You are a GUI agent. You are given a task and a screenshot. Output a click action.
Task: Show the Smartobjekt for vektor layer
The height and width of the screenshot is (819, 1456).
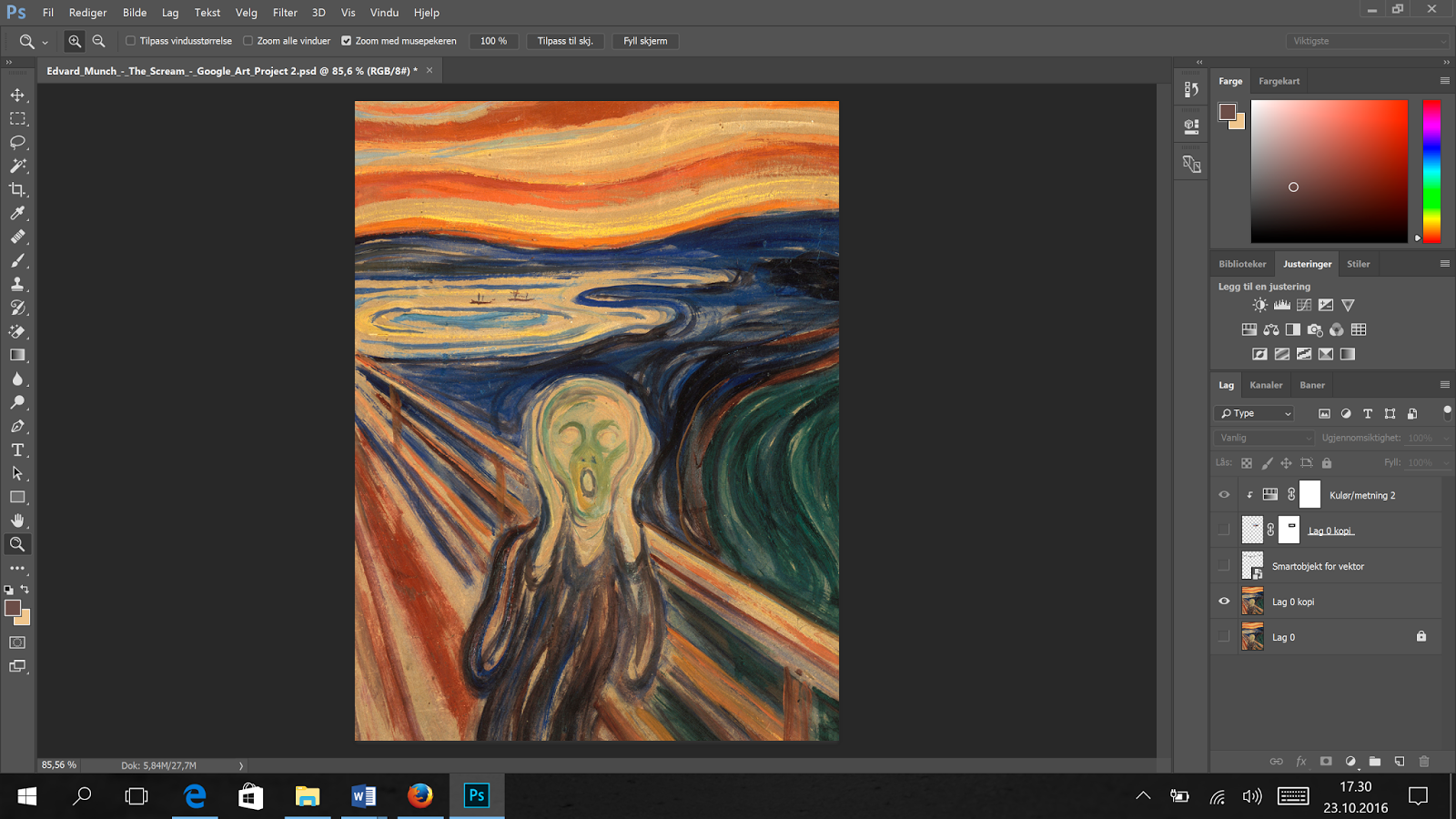pyautogui.click(x=1224, y=566)
